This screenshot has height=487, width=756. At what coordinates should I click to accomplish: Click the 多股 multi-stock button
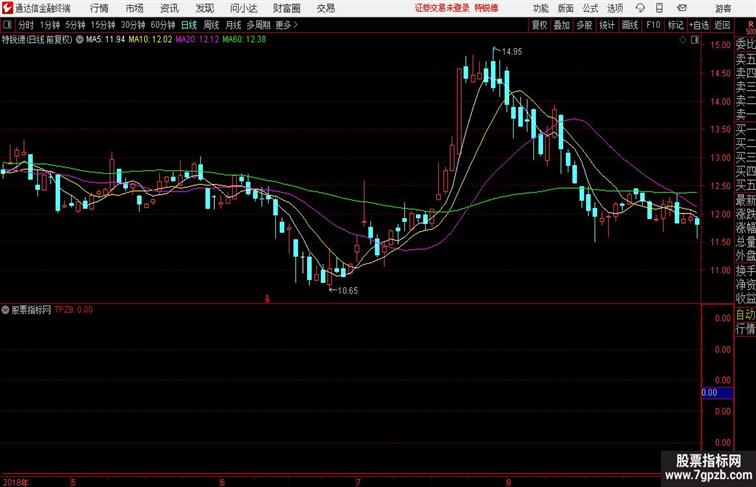click(x=584, y=25)
